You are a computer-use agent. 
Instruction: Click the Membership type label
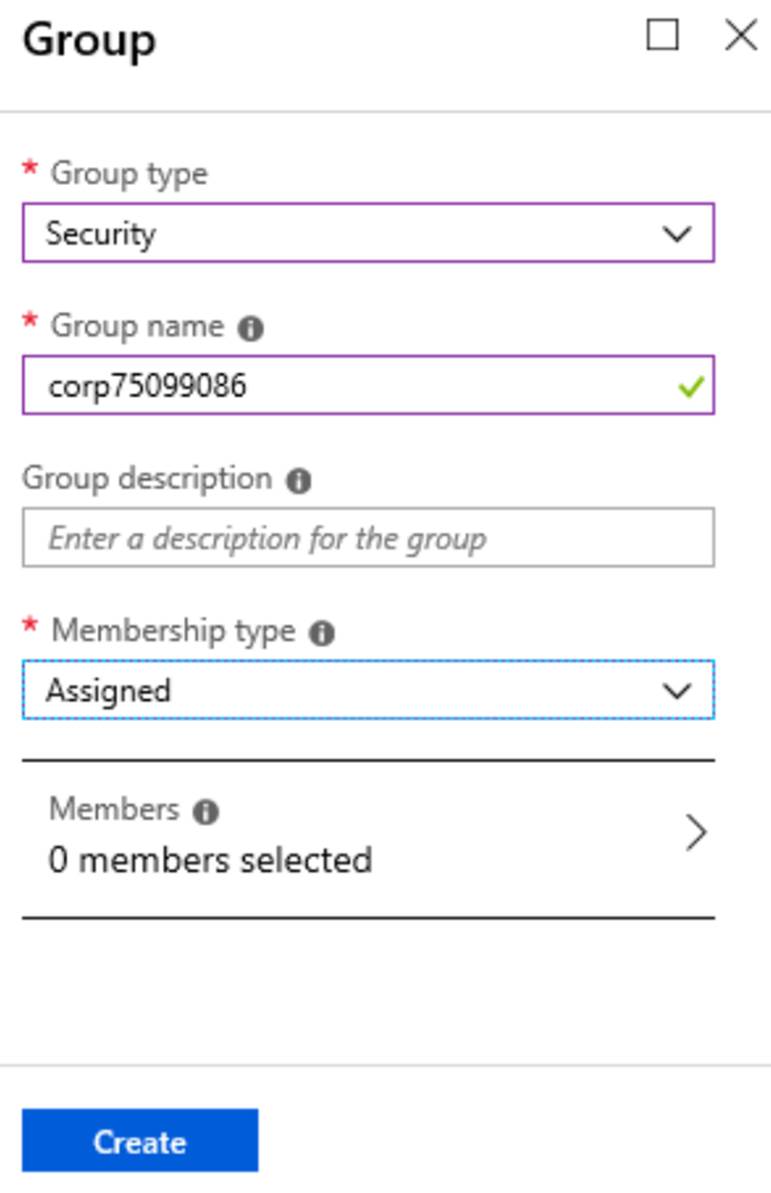[173, 631]
